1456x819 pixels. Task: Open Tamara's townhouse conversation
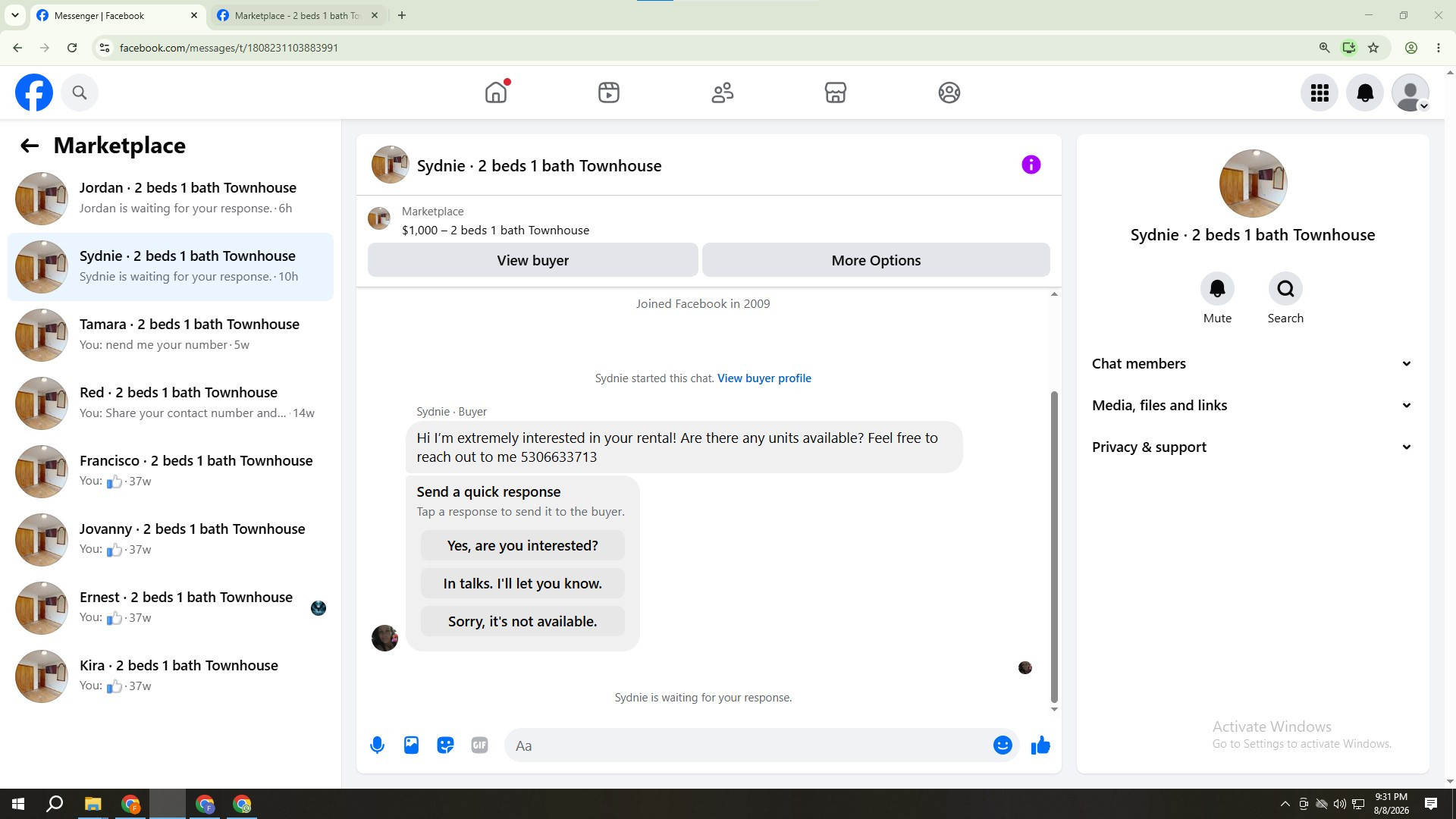(x=171, y=334)
